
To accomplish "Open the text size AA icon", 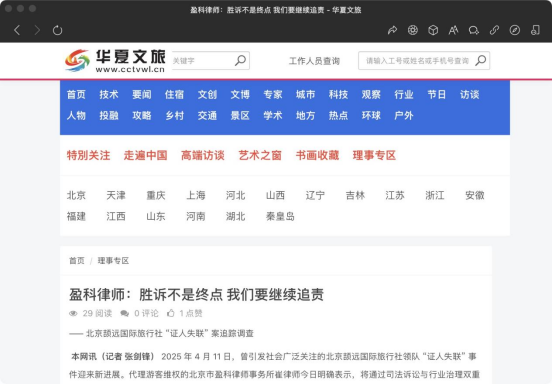I will (x=453, y=30).
